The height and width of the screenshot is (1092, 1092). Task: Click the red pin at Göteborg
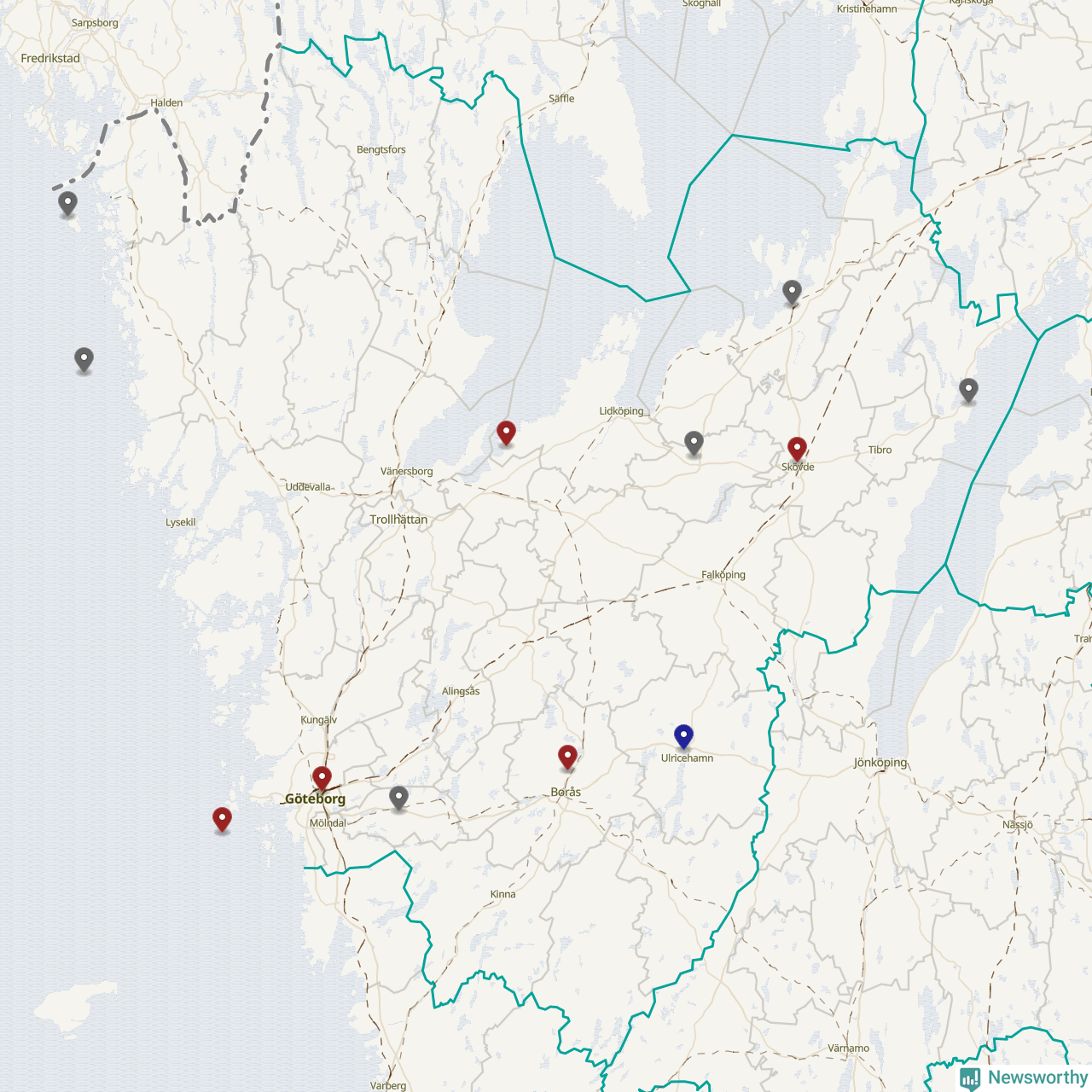point(322,778)
